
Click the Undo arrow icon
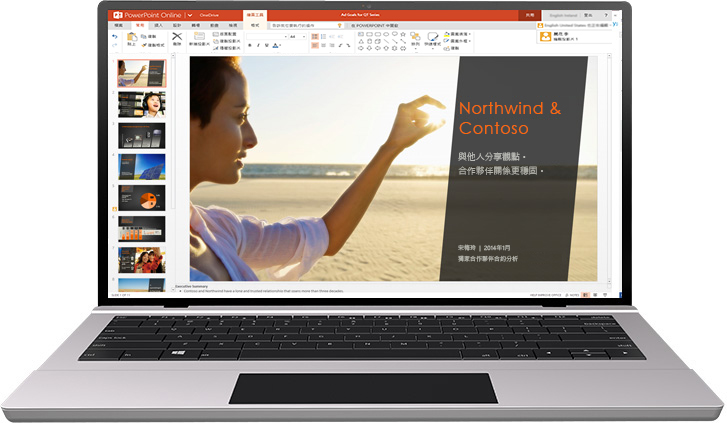pyautogui.click(x=115, y=36)
